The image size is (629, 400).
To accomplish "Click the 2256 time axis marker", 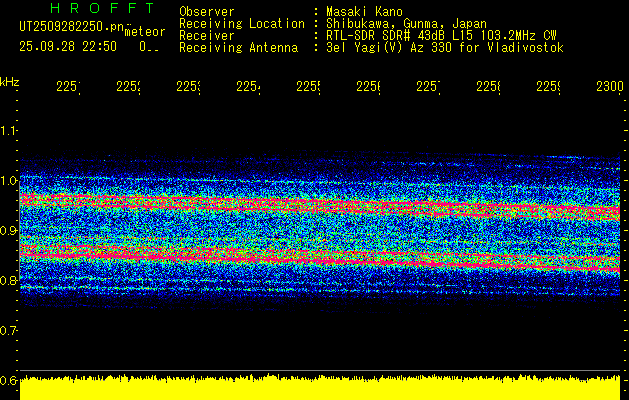I will point(368,87).
